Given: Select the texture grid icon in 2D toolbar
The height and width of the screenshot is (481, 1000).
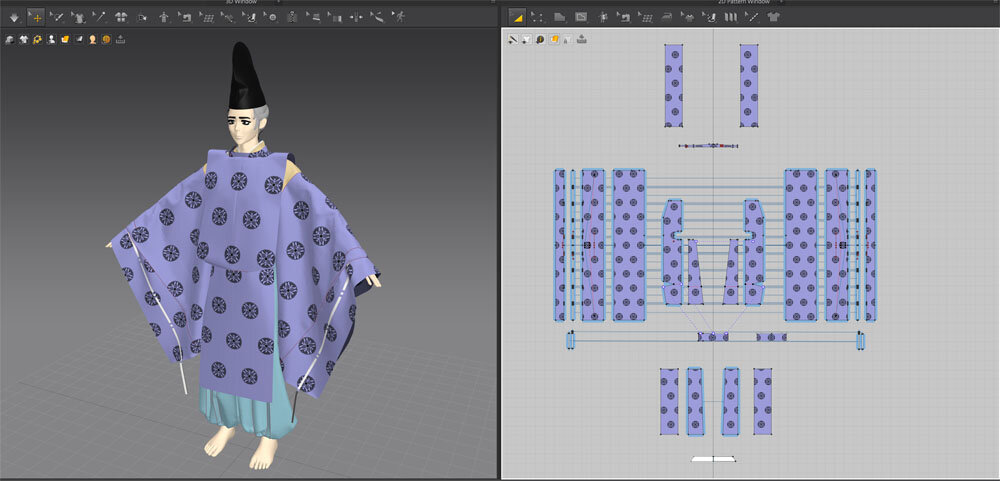Looking at the screenshot, I should coord(648,17).
